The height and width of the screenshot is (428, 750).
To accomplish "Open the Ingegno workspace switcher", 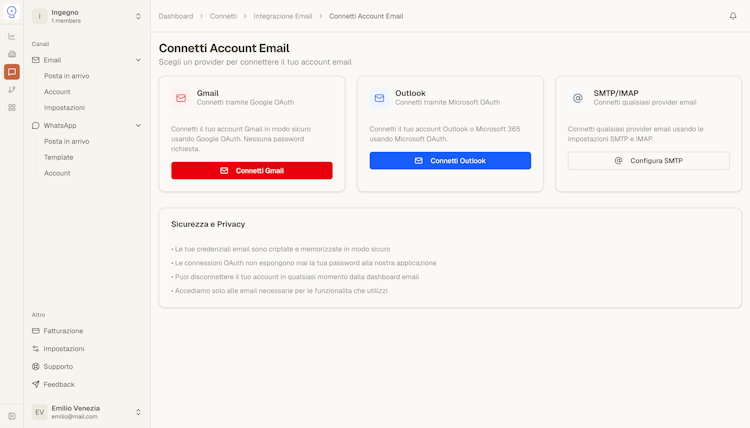I will coord(87,16).
